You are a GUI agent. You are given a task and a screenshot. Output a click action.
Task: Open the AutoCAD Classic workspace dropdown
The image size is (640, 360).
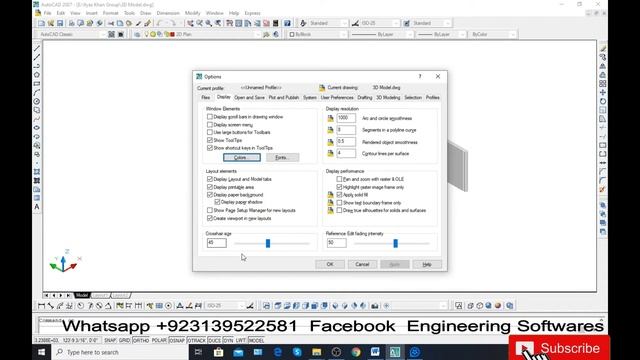72,34
